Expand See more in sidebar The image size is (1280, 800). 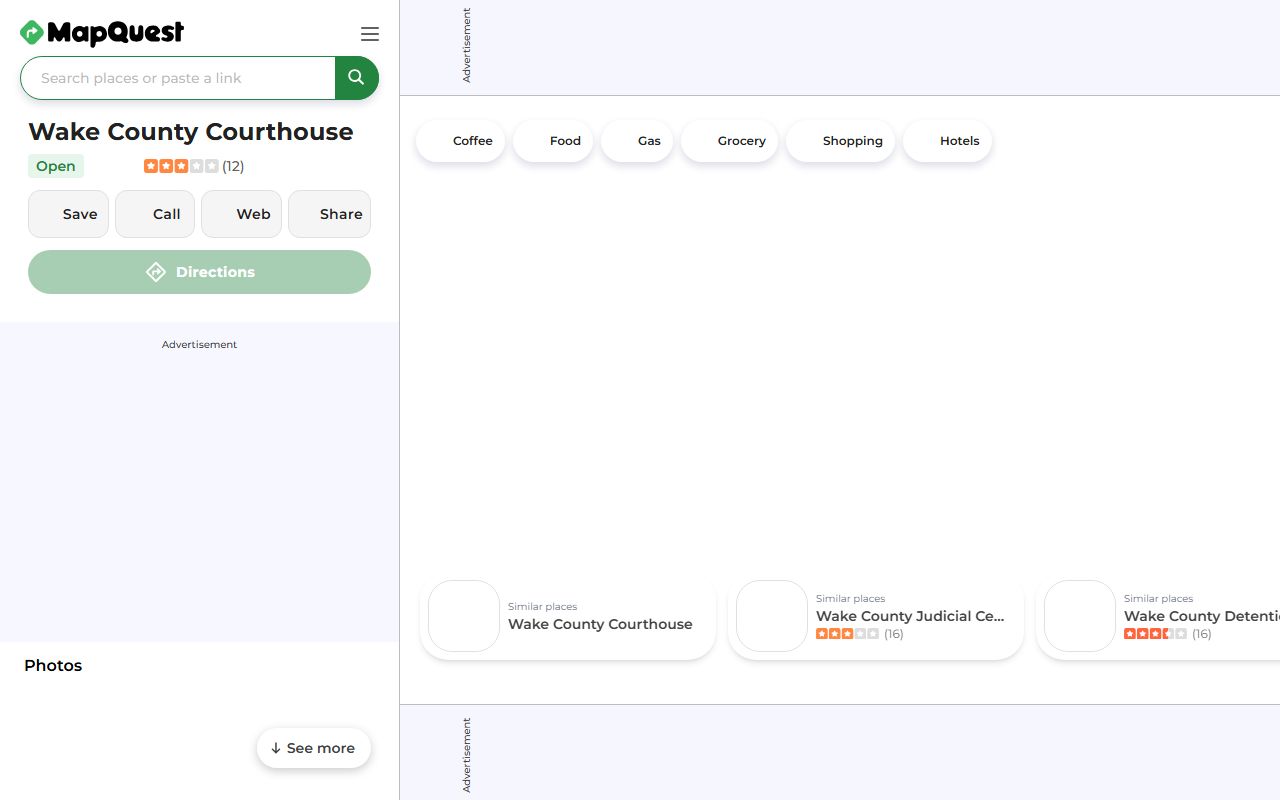point(313,748)
